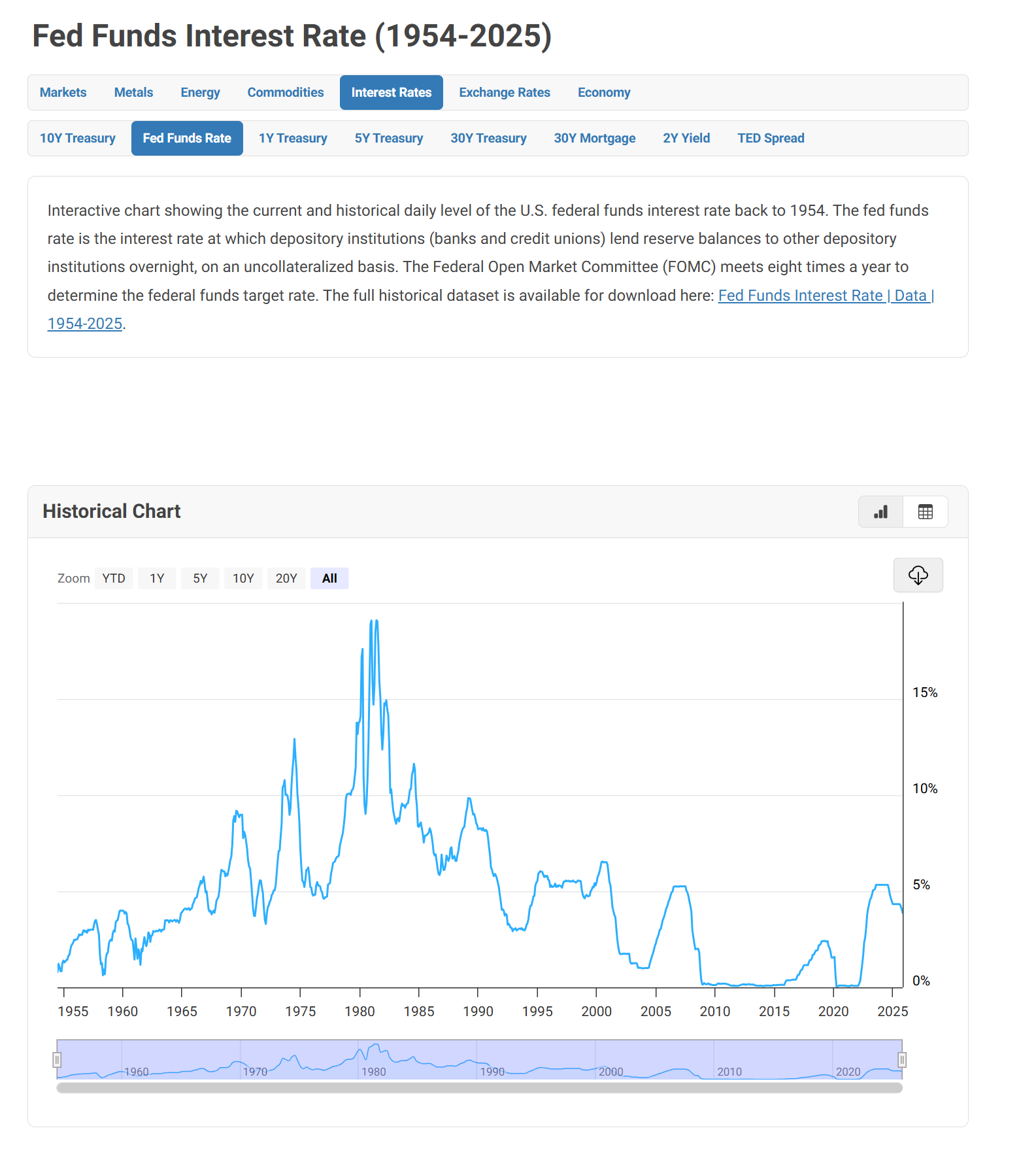This screenshot has height=1158, width=1036.
Task: Switch to chart view icon
Action: pos(880,511)
